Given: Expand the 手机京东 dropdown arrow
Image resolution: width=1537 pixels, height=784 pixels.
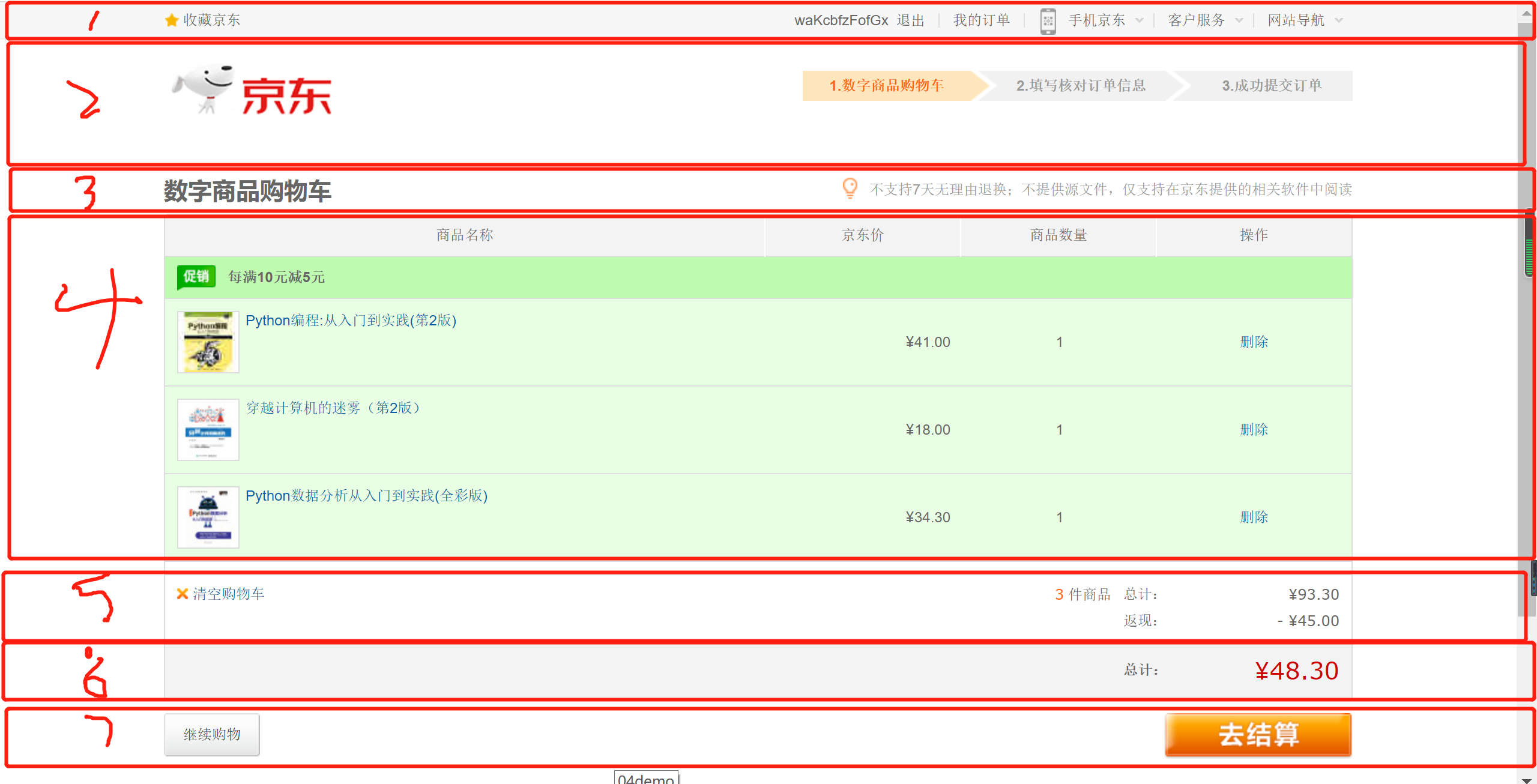Looking at the screenshot, I should (x=1139, y=20).
